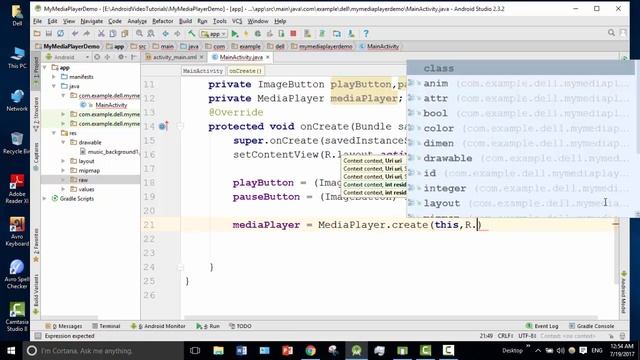Open the Android project view dropdown
Image resolution: width=640 pixels, height=360 pixels.
coord(67,57)
